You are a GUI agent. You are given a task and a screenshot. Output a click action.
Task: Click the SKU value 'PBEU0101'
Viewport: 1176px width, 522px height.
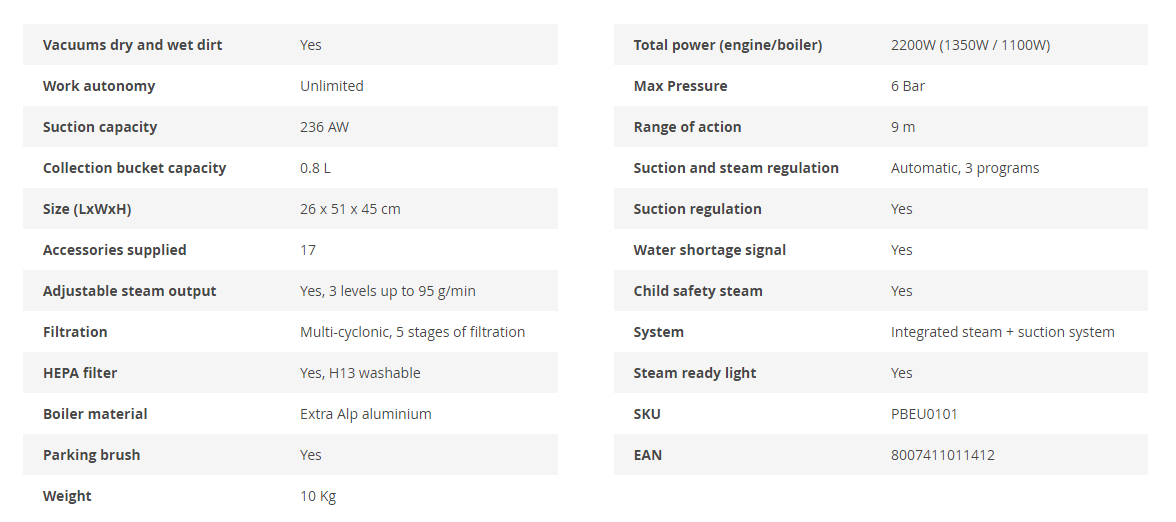[924, 414]
